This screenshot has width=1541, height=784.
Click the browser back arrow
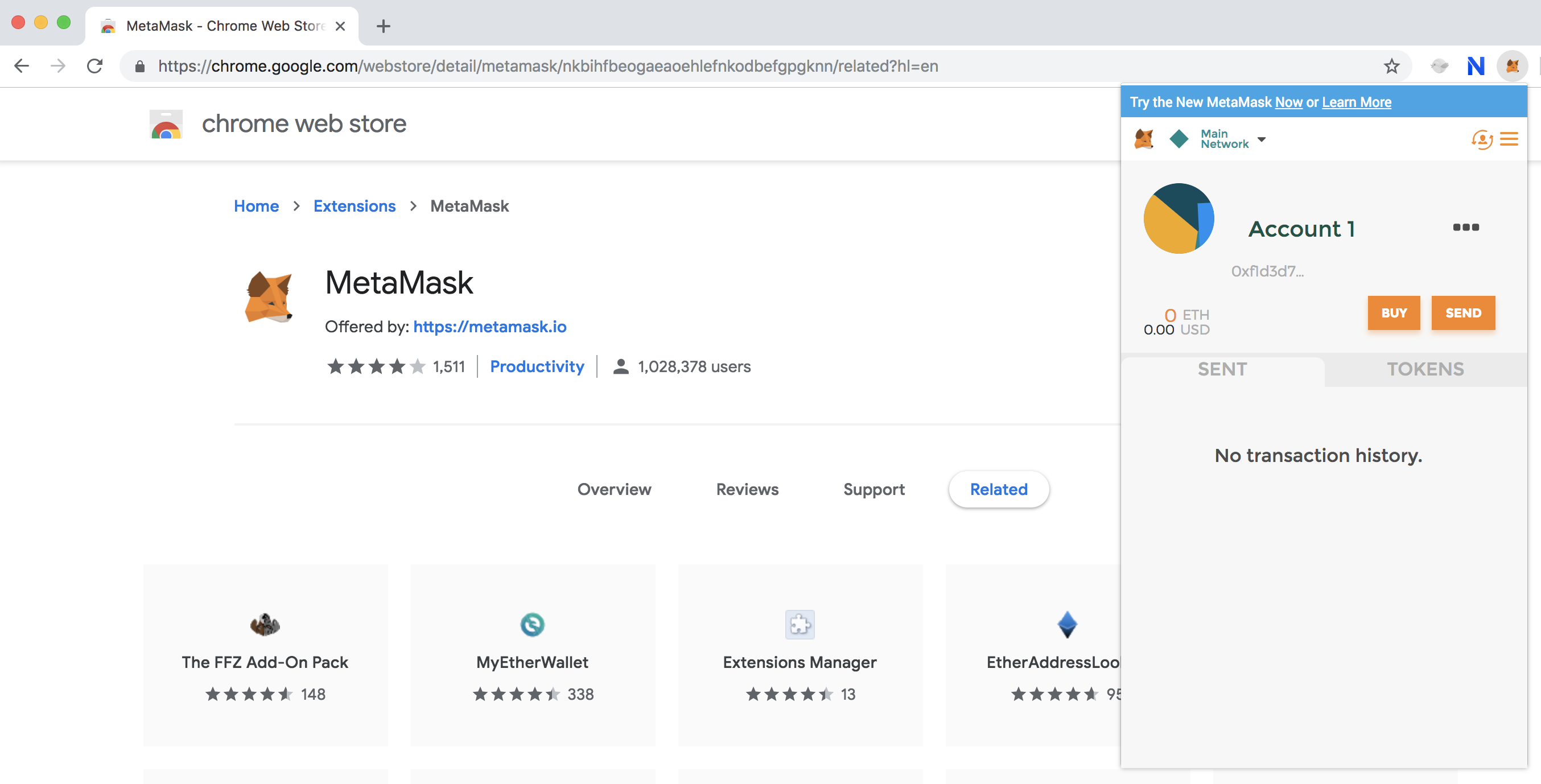[x=22, y=66]
